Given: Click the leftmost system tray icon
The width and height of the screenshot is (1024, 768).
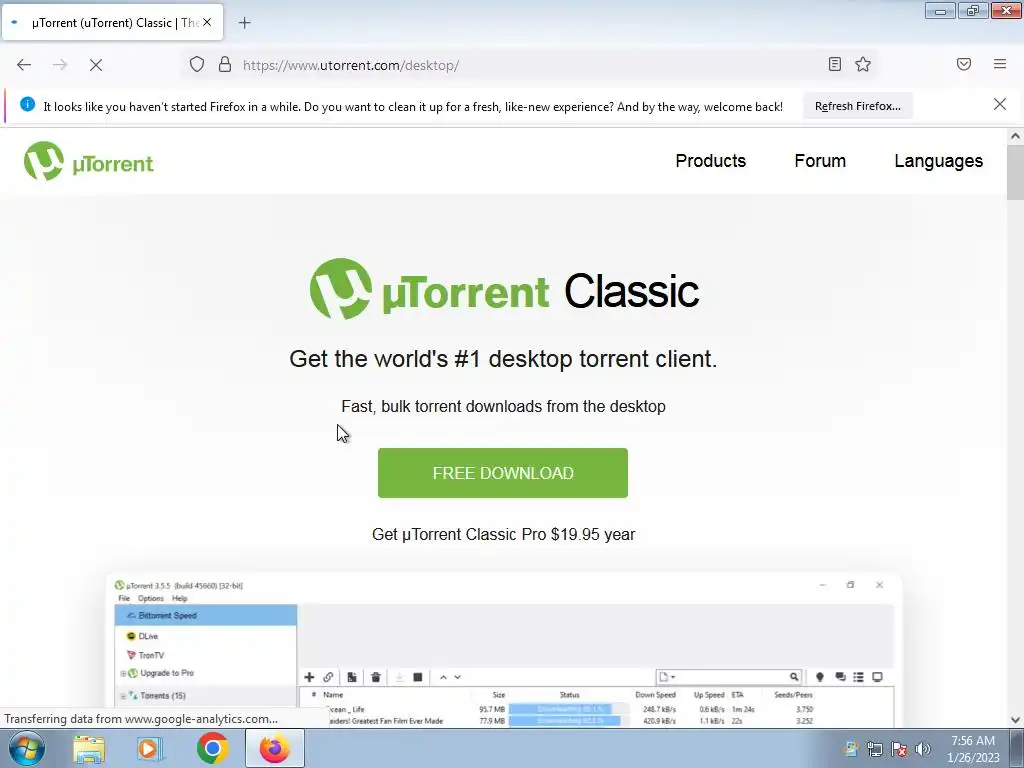Looking at the screenshot, I should click(850, 749).
